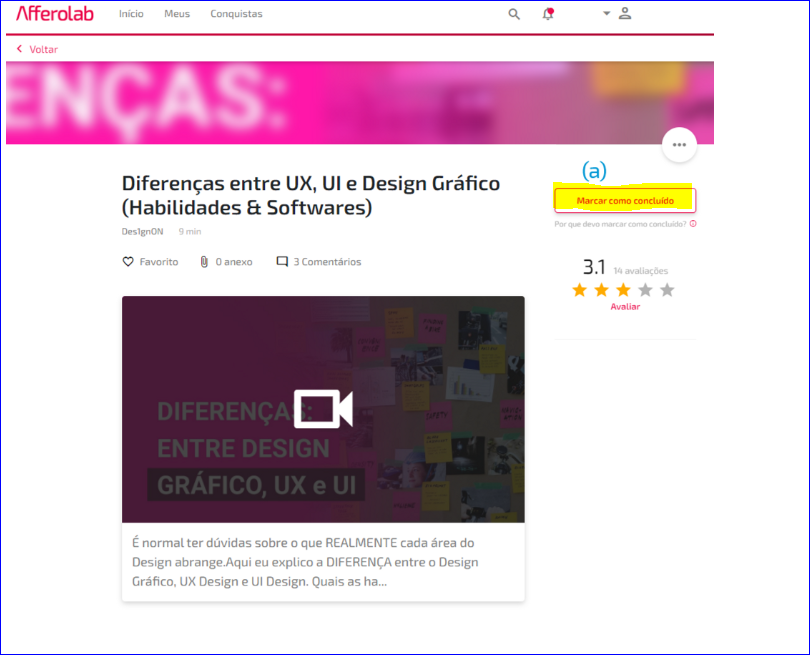Image resolution: width=810 pixels, height=655 pixels.
Task: Open 'Por que devo marcar como concluído?' text
Action: [x=620, y=224]
